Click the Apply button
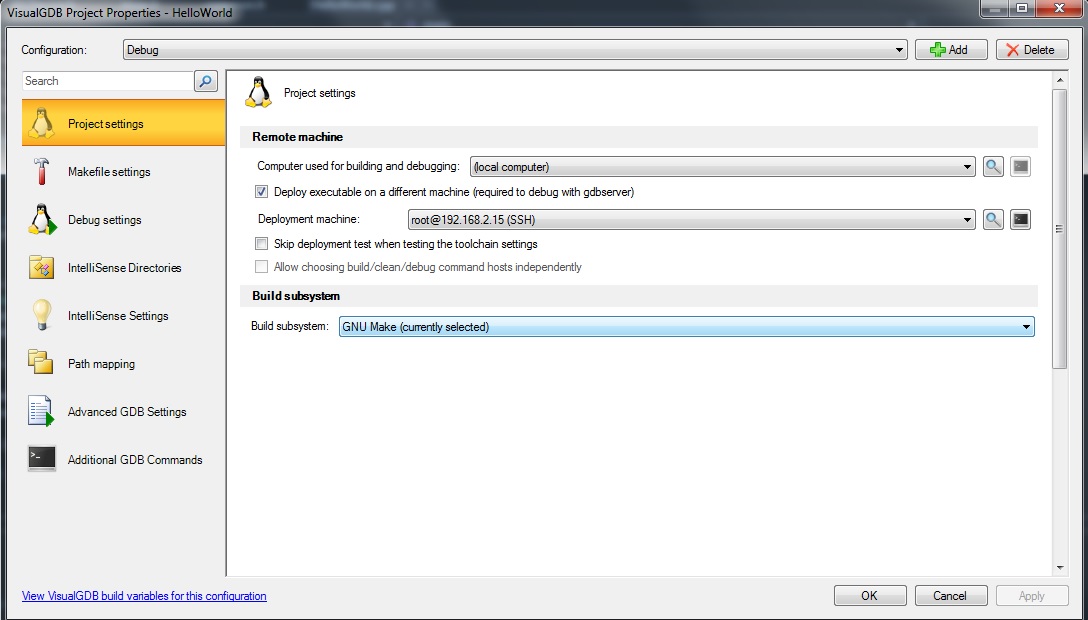This screenshot has height=620, width=1088. tap(1032, 596)
